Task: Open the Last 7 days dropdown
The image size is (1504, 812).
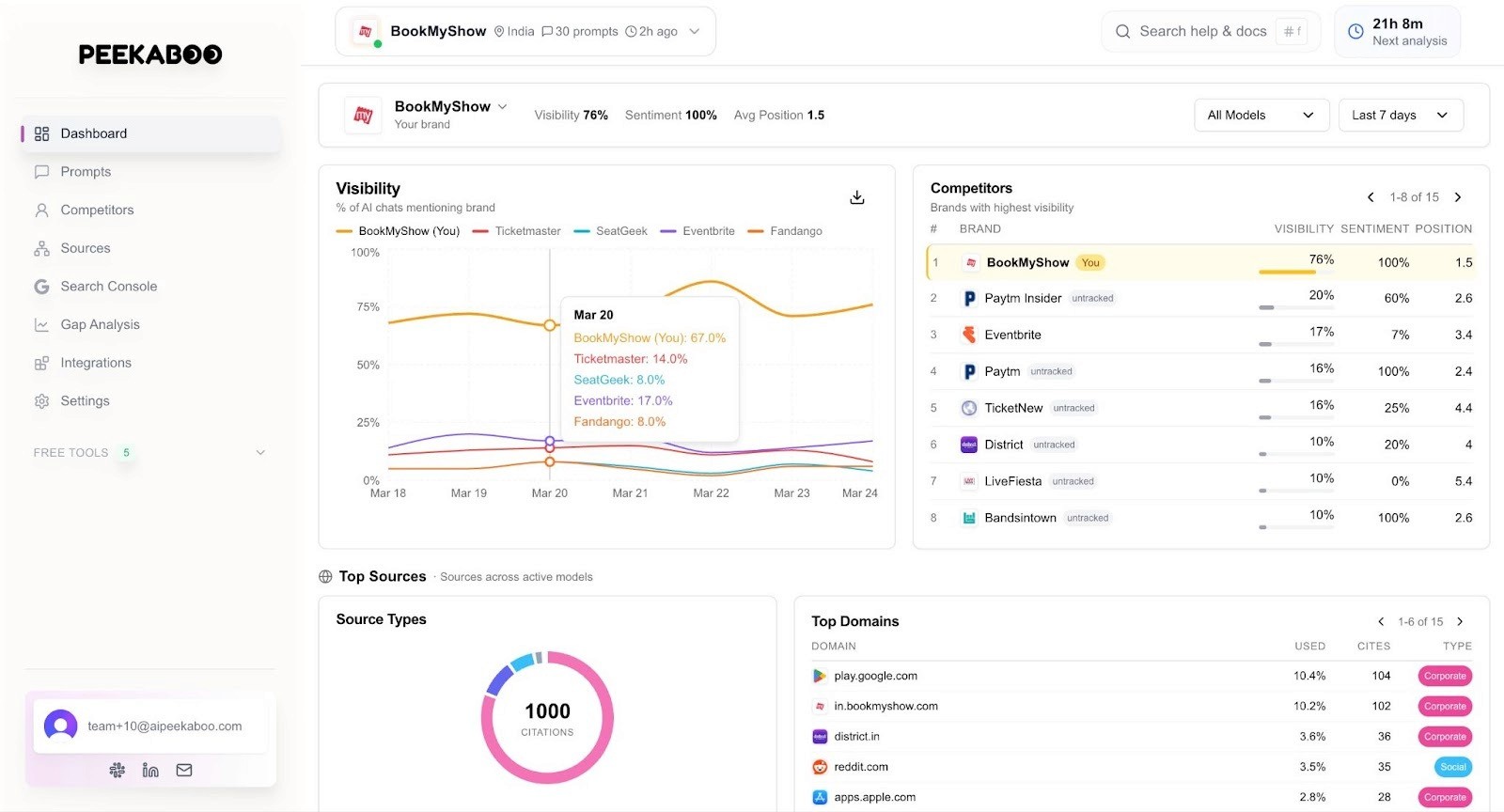Action: 1401,115
